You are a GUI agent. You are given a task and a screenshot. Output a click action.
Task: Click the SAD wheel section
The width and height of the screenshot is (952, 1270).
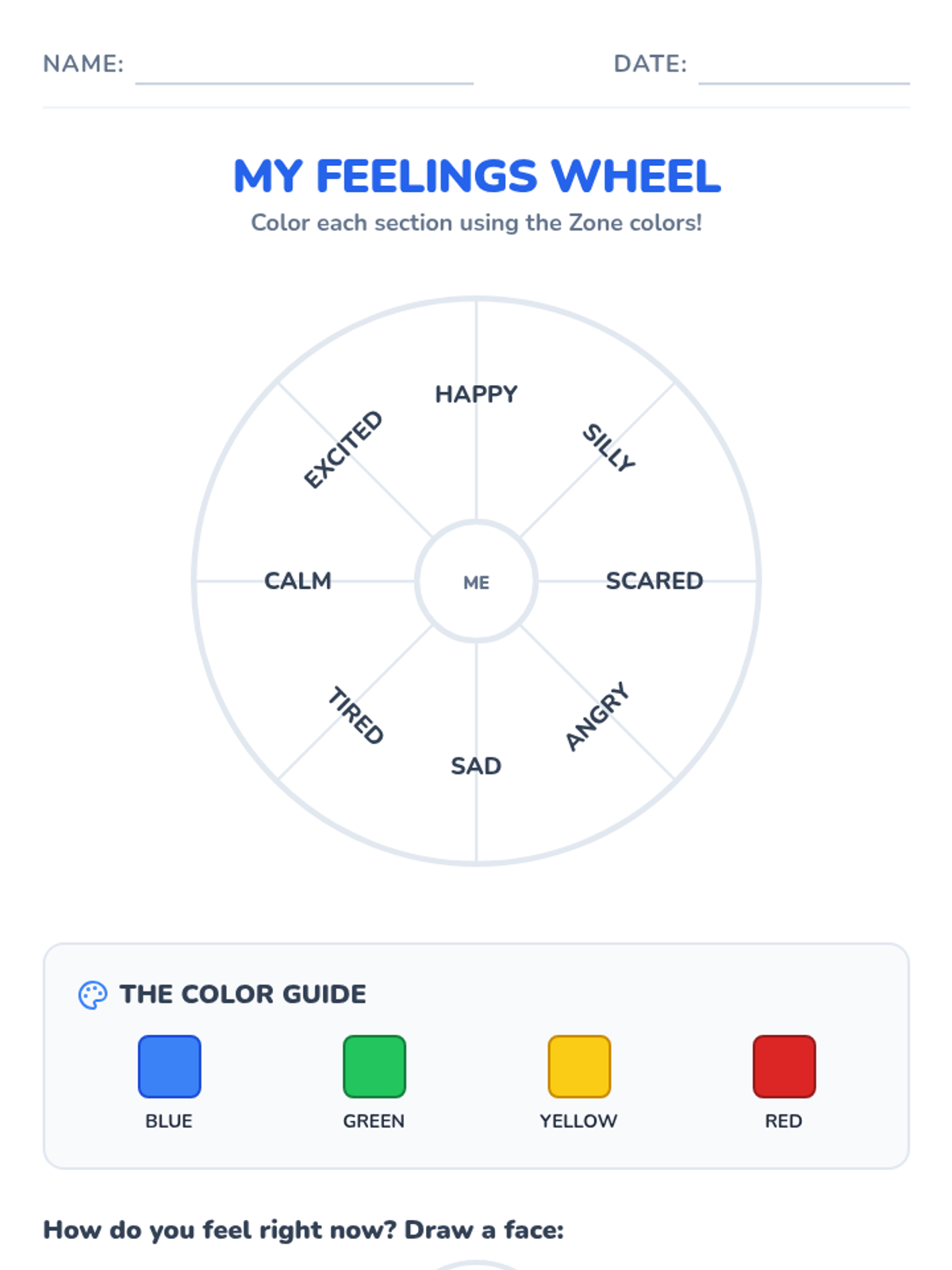click(x=476, y=766)
